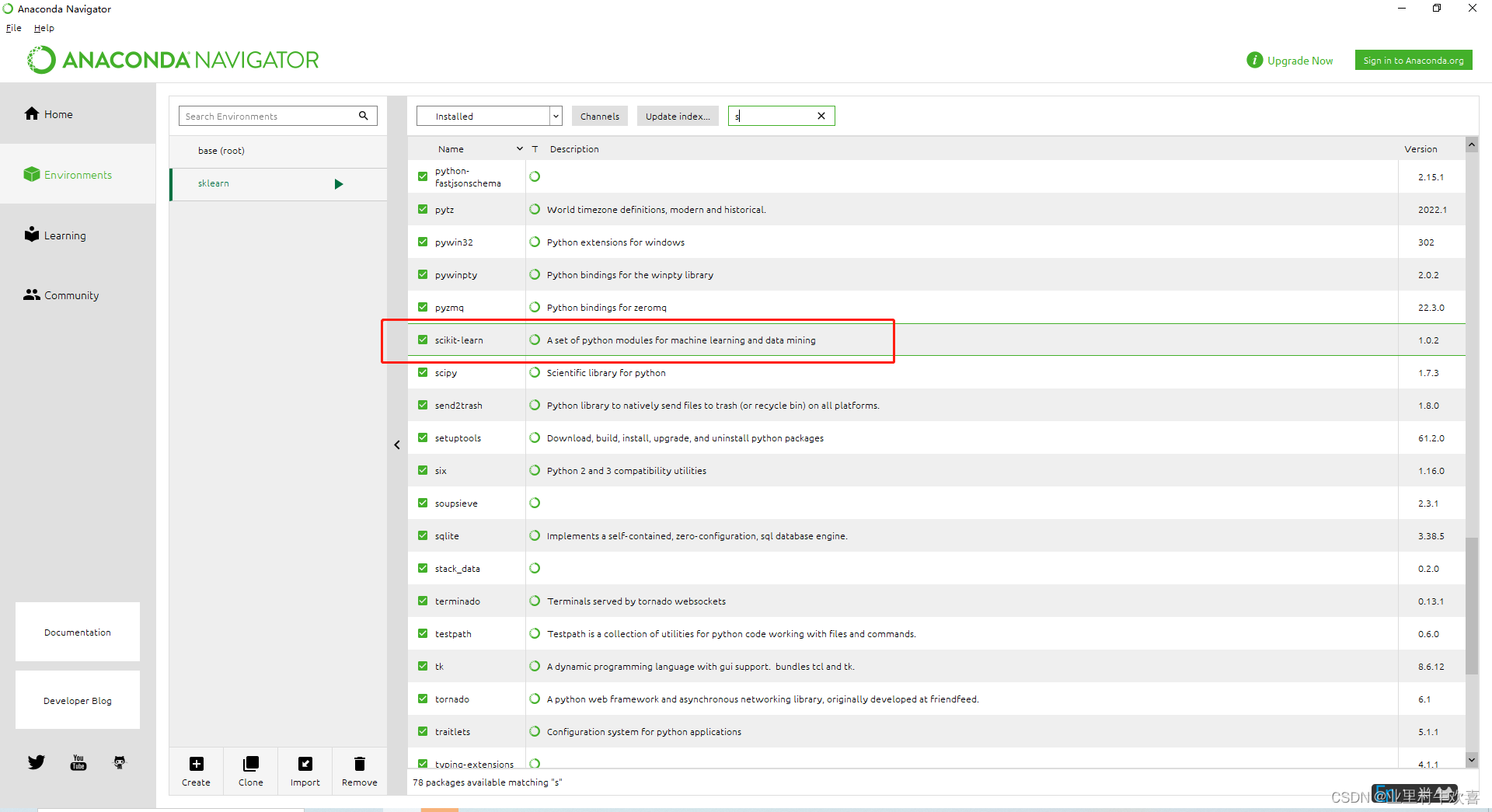Image resolution: width=1492 pixels, height=812 pixels.
Task: Click the Channels button
Action: [x=600, y=116]
